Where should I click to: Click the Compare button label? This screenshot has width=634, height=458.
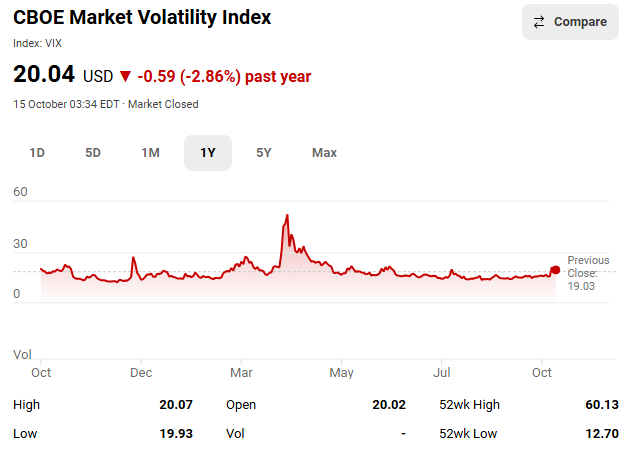pos(580,22)
